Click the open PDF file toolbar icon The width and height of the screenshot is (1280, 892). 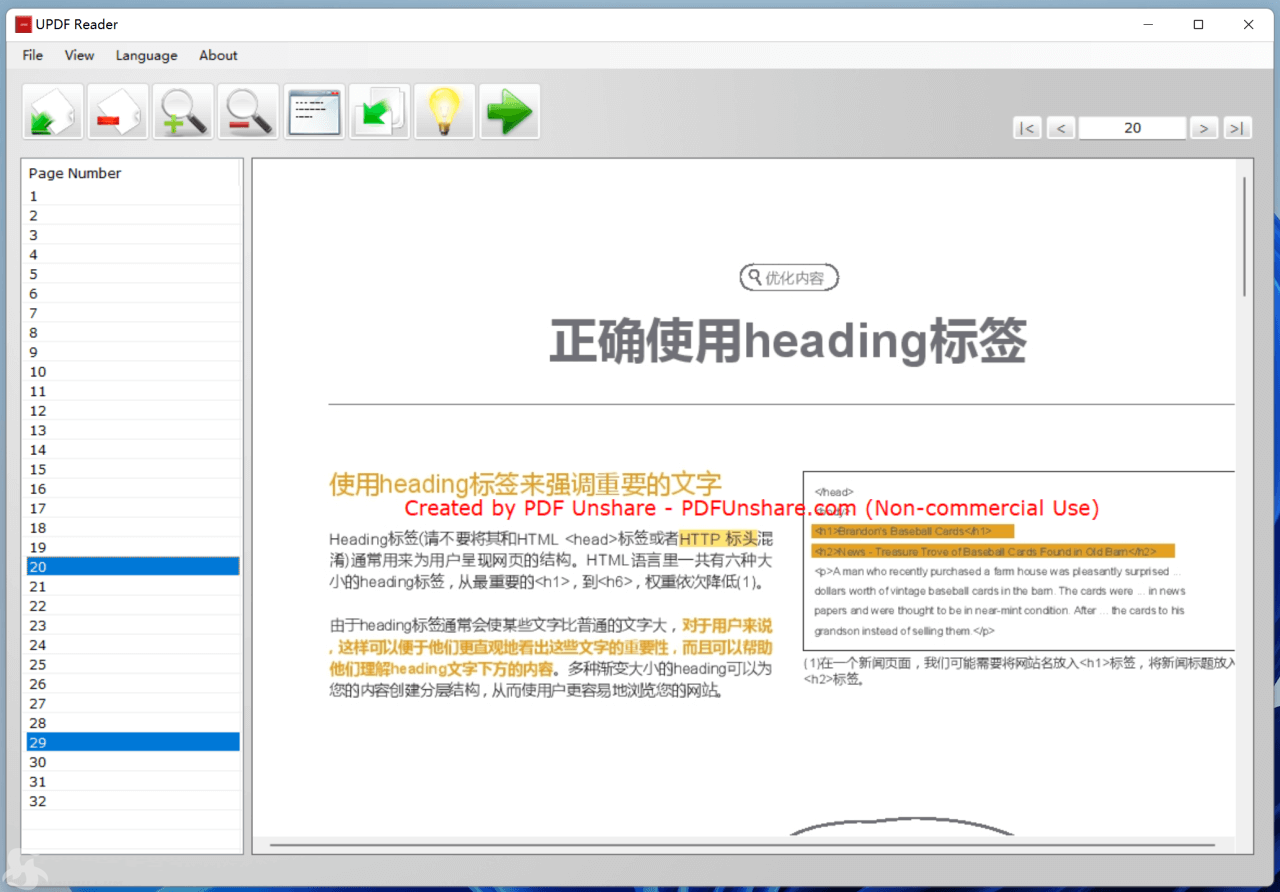[x=53, y=111]
